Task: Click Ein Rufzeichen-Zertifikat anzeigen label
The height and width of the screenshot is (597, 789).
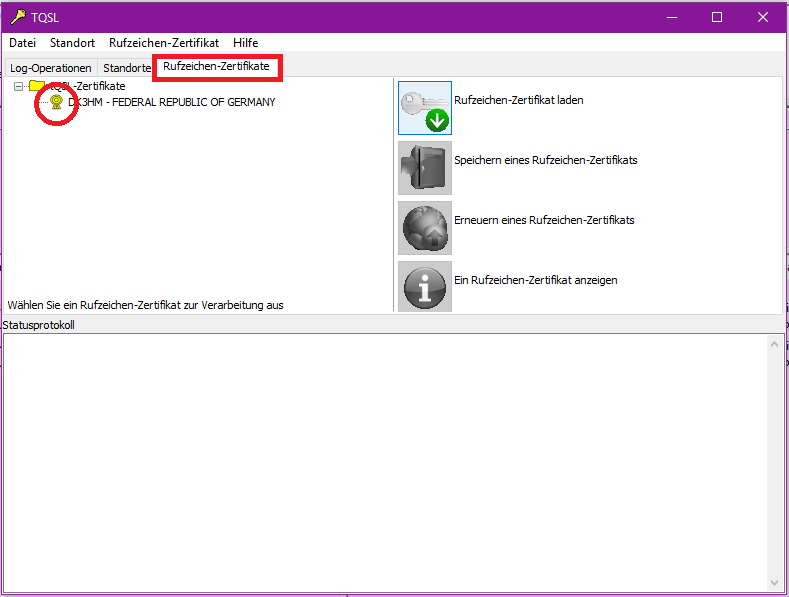Action: [x=536, y=280]
